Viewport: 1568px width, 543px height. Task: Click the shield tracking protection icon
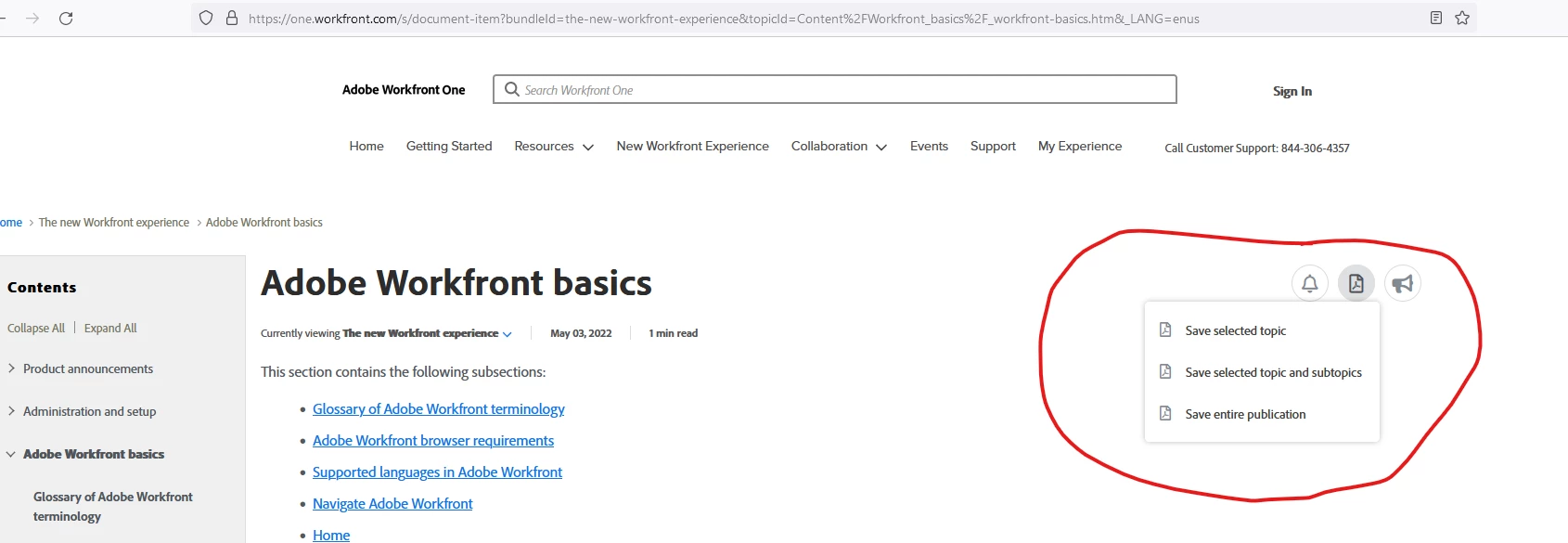206,18
